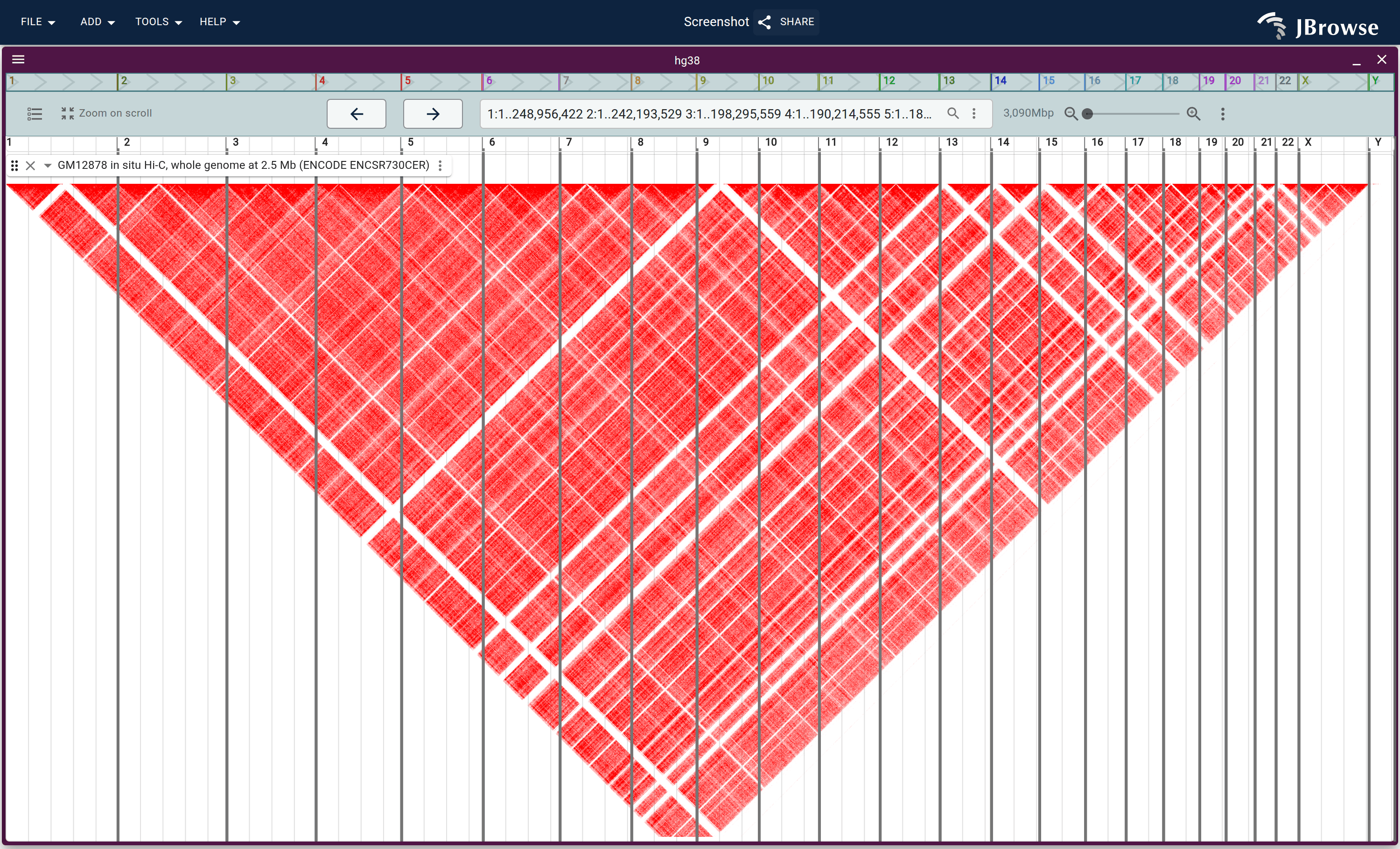Screen dimensions: 1400x849
Task: Click the 3,090Mbp region size label
Action: [x=1028, y=113]
